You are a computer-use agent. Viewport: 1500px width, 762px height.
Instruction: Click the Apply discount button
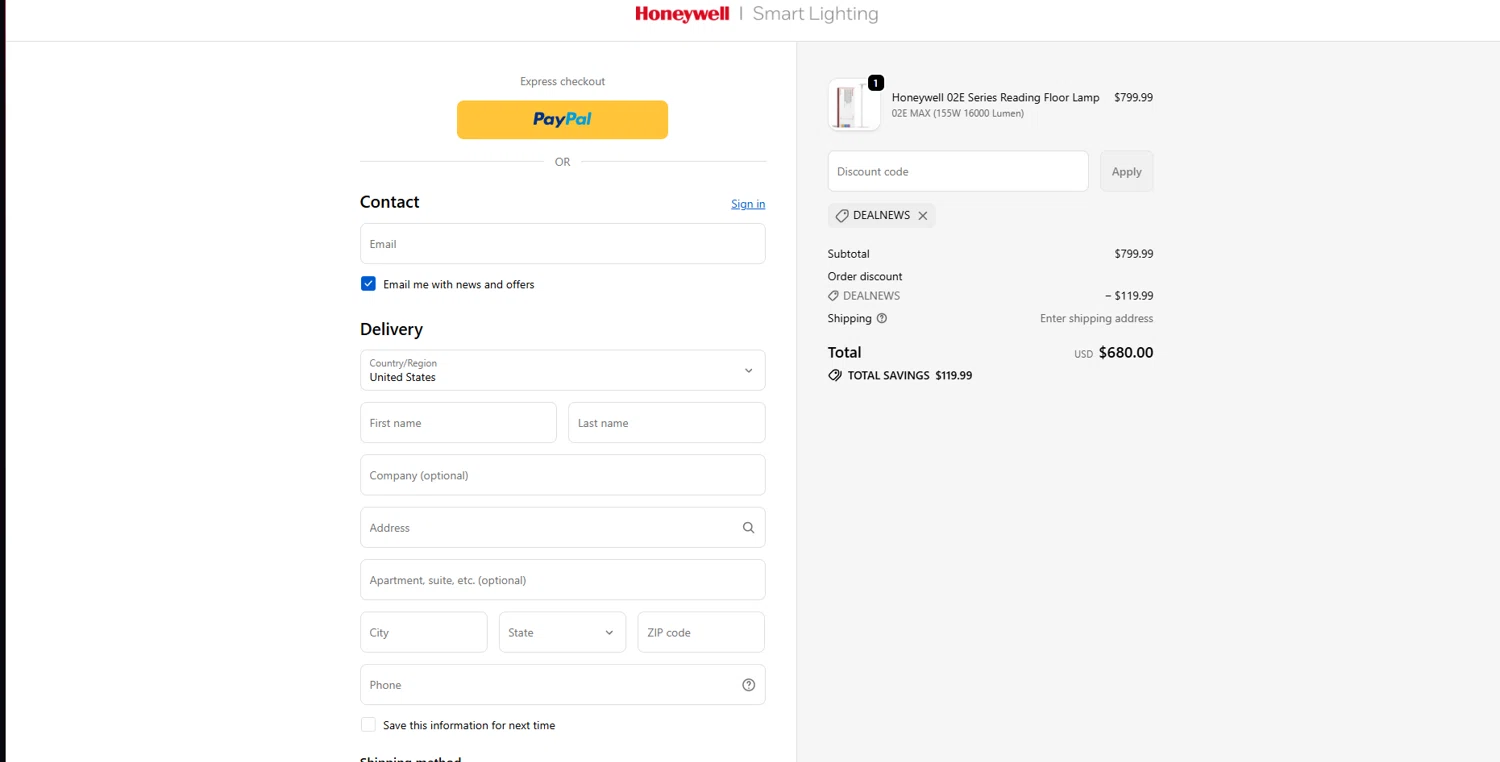(x=1127, y=171)
